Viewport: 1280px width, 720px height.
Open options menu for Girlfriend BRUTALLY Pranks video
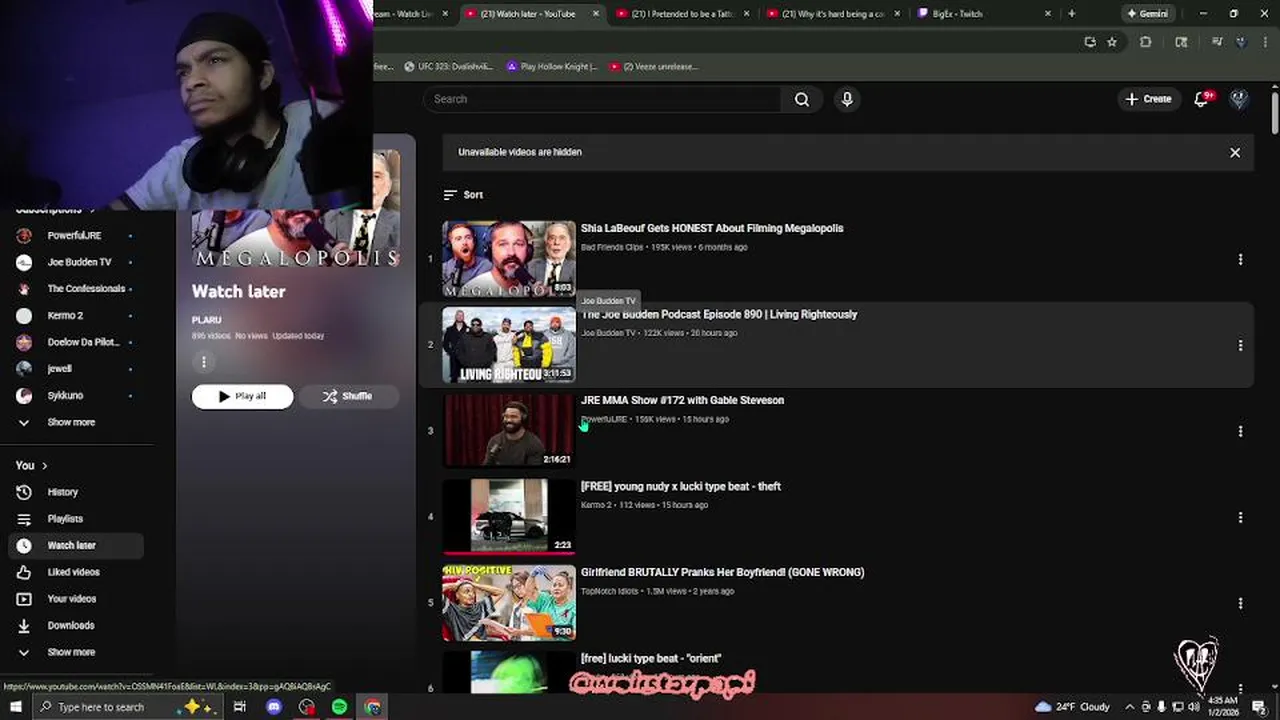[1240, 603]
